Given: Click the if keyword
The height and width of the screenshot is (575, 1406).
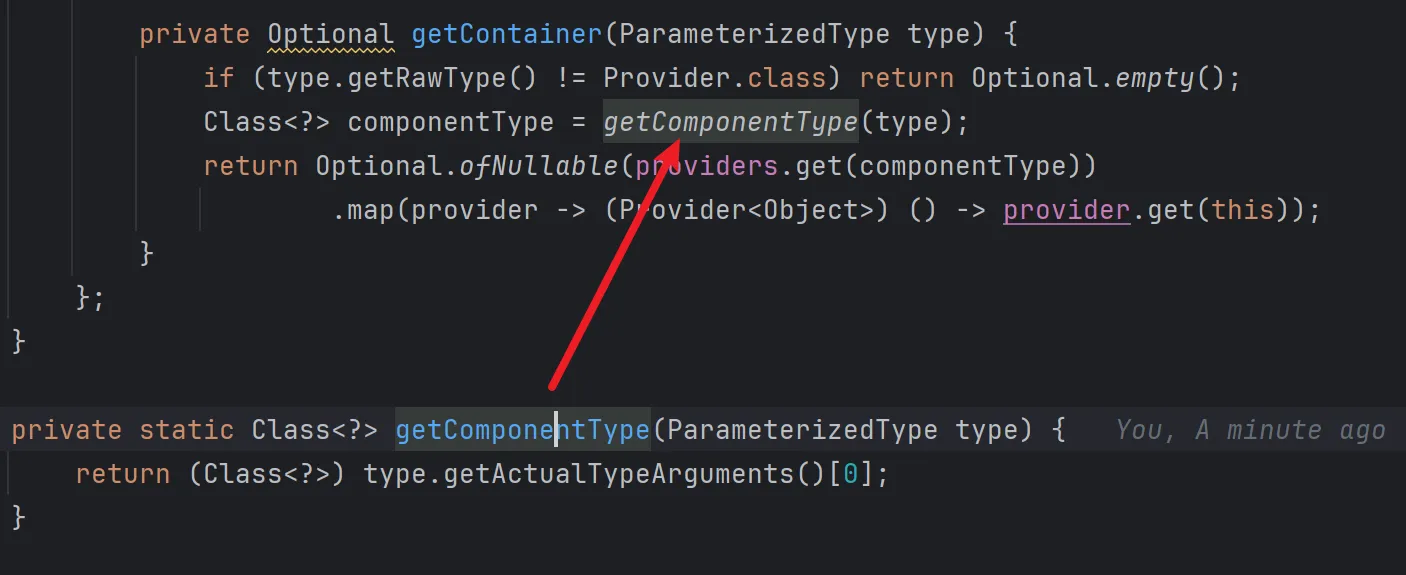Looking at the screenshot, I should 218,78.
